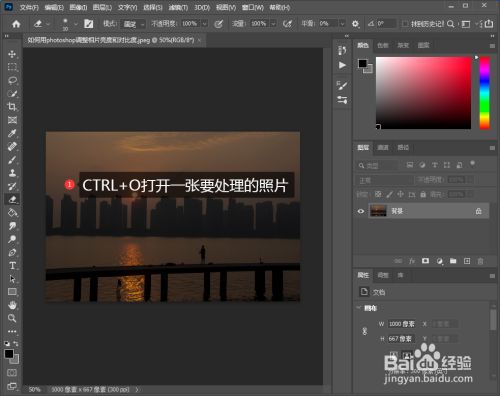
Task: Select the History Brush tool
Action: coord(12,186)
